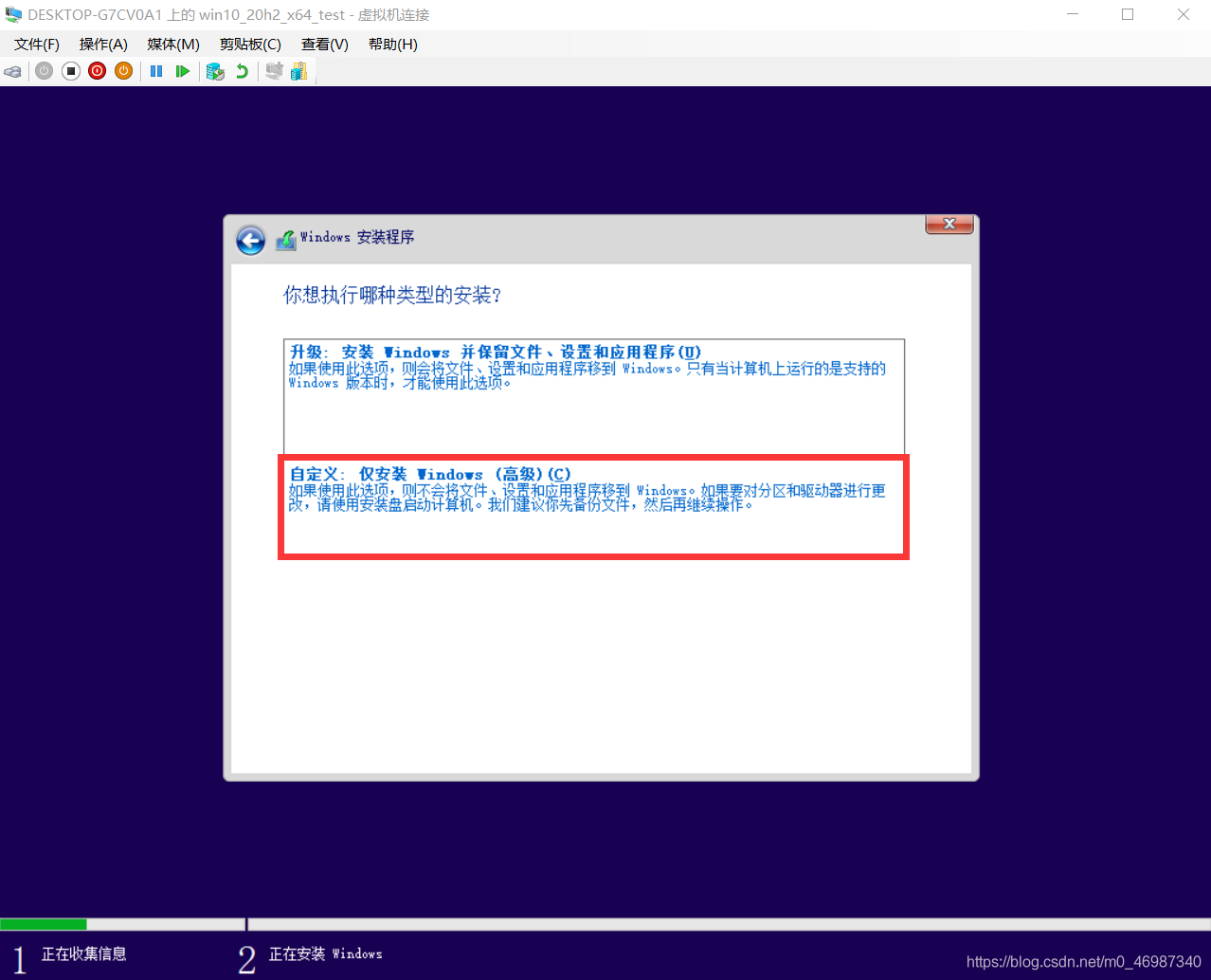The width and height of the screenshot is (1211, 980).
Task: Revert the VM with green curved arrow icon
Action: click(x=242, y=71)
